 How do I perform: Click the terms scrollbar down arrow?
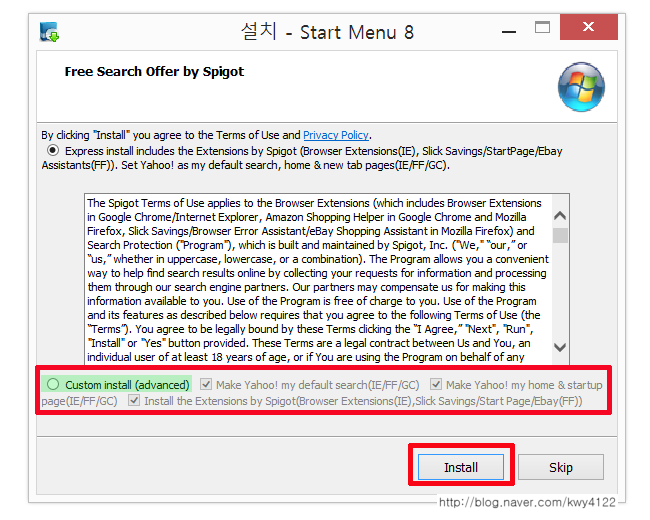coord(560,347)
